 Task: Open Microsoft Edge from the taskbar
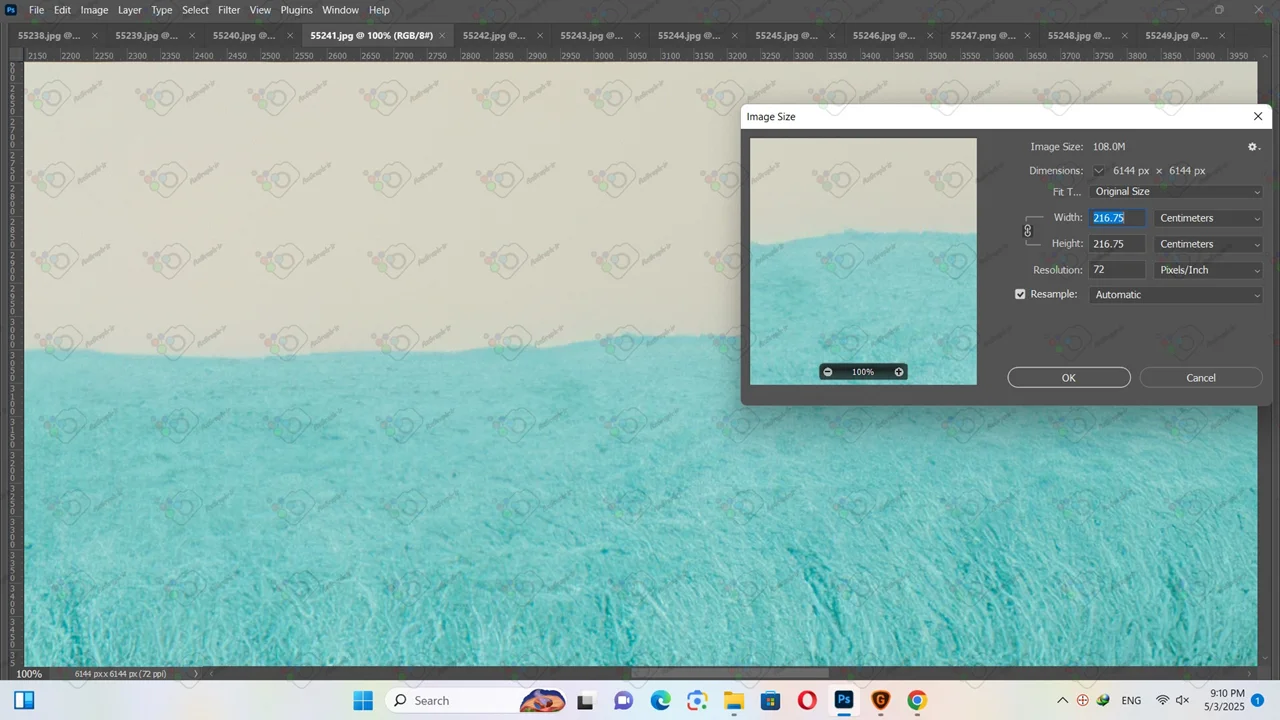point(660,700)
